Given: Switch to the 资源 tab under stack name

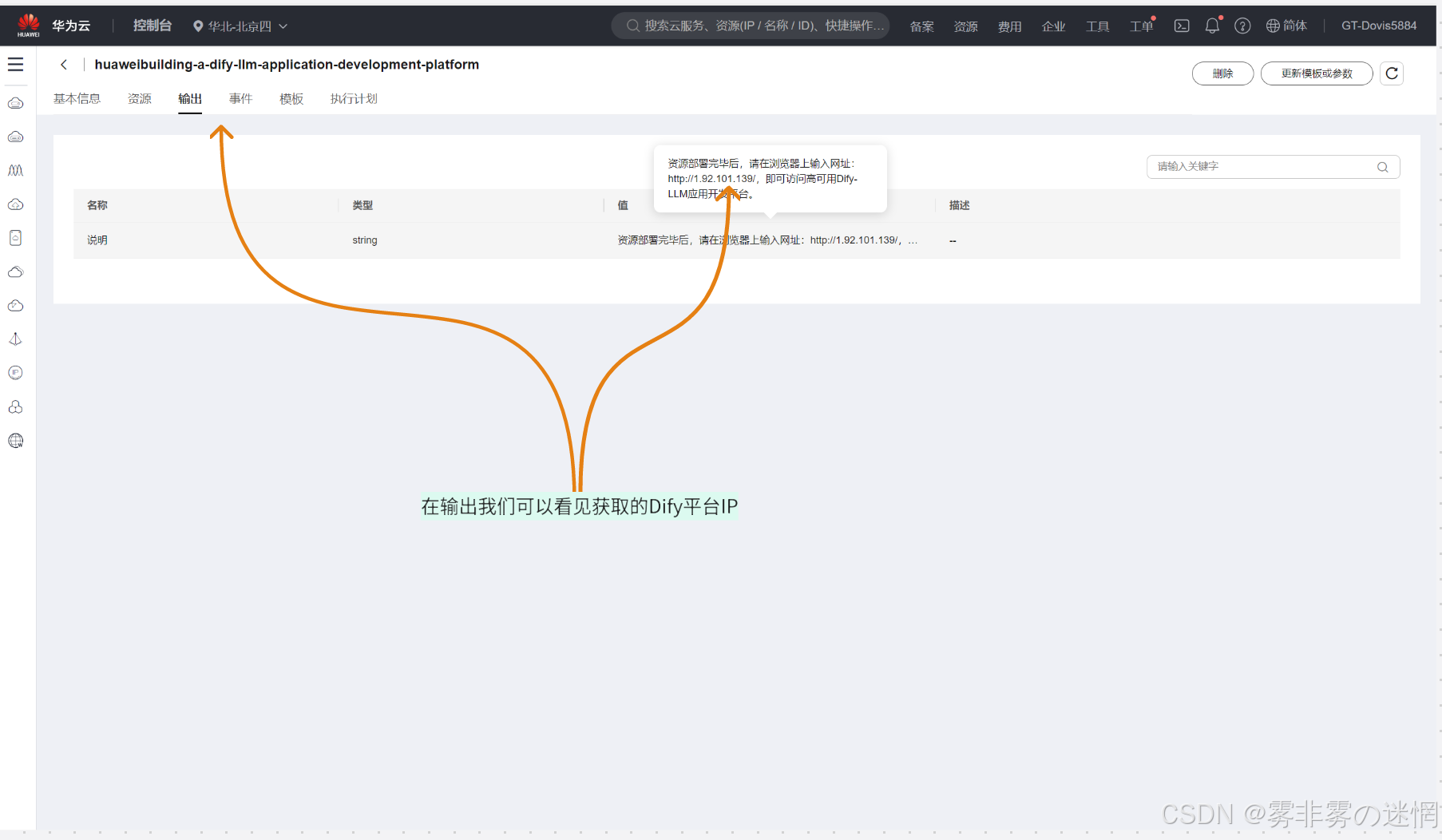Looking at the screenshot, I should [x=140, y=99].
